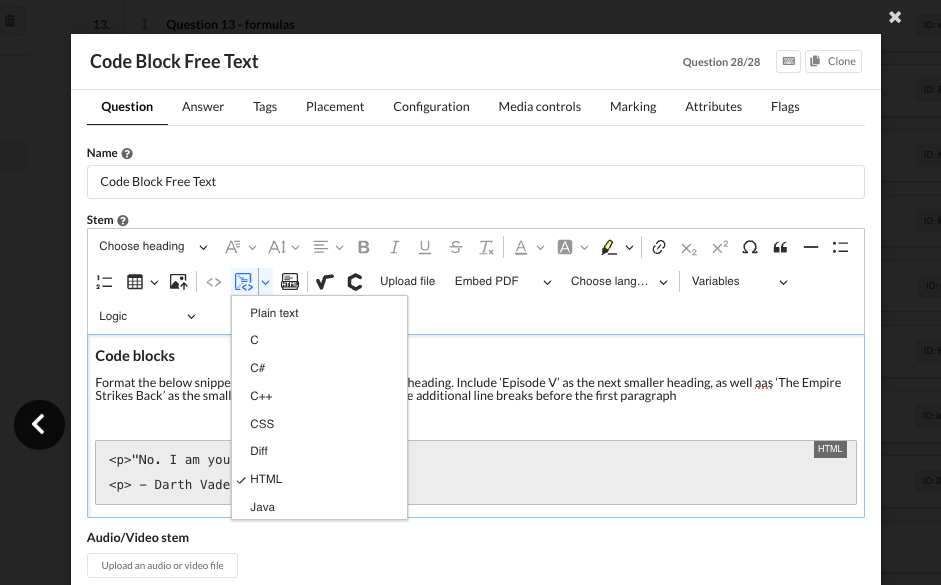The image size is (941, 585).
Task: Expand the Logic dropdown
Action: click(x=147, y=316)
